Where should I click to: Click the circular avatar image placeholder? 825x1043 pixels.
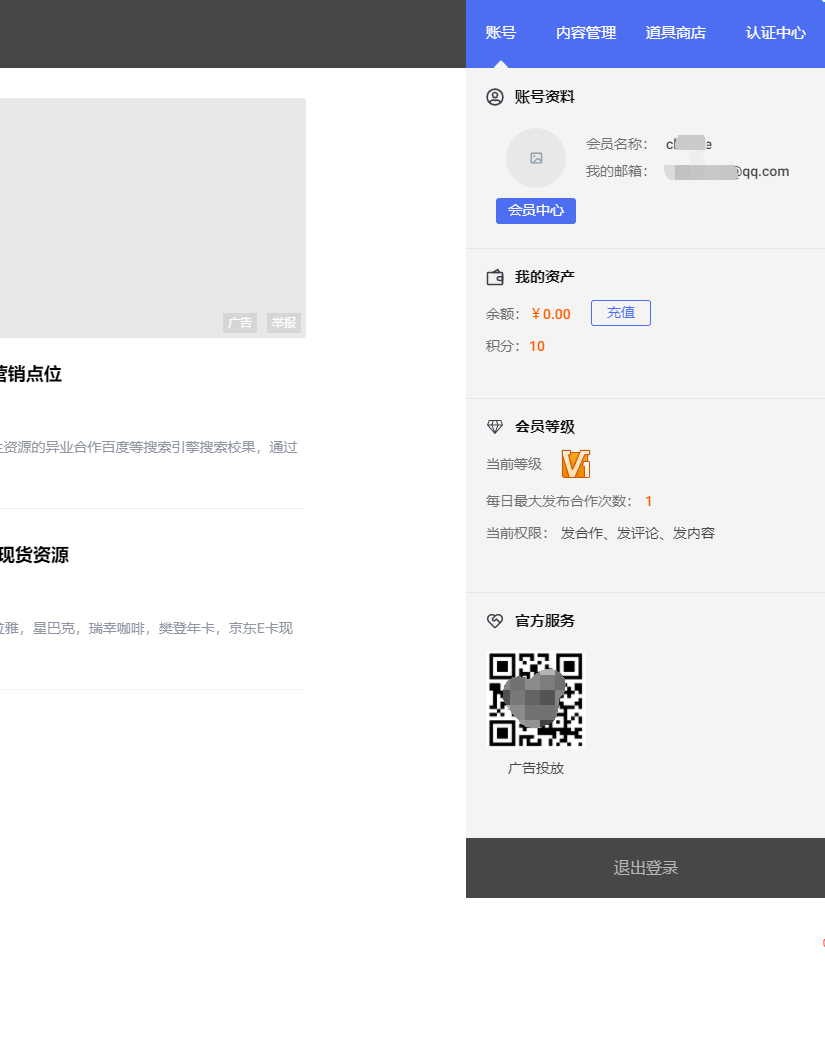coord(536,158)
